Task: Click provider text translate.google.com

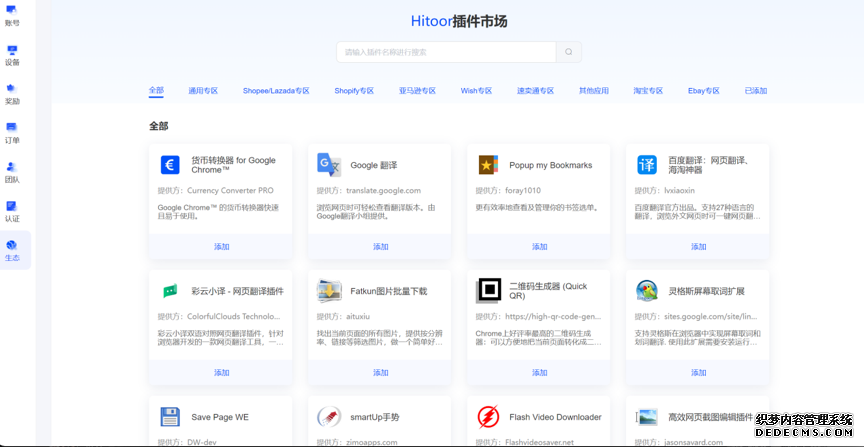Action: click(x=384, y=191)
